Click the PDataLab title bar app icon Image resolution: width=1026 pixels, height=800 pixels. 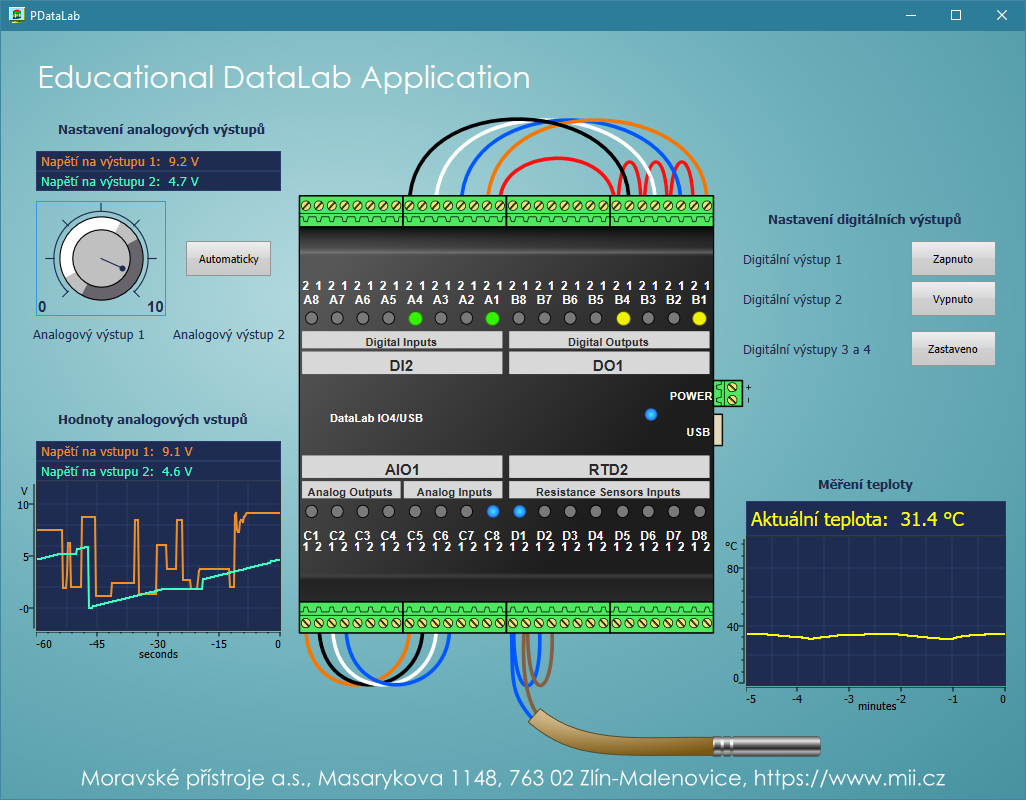17,15
